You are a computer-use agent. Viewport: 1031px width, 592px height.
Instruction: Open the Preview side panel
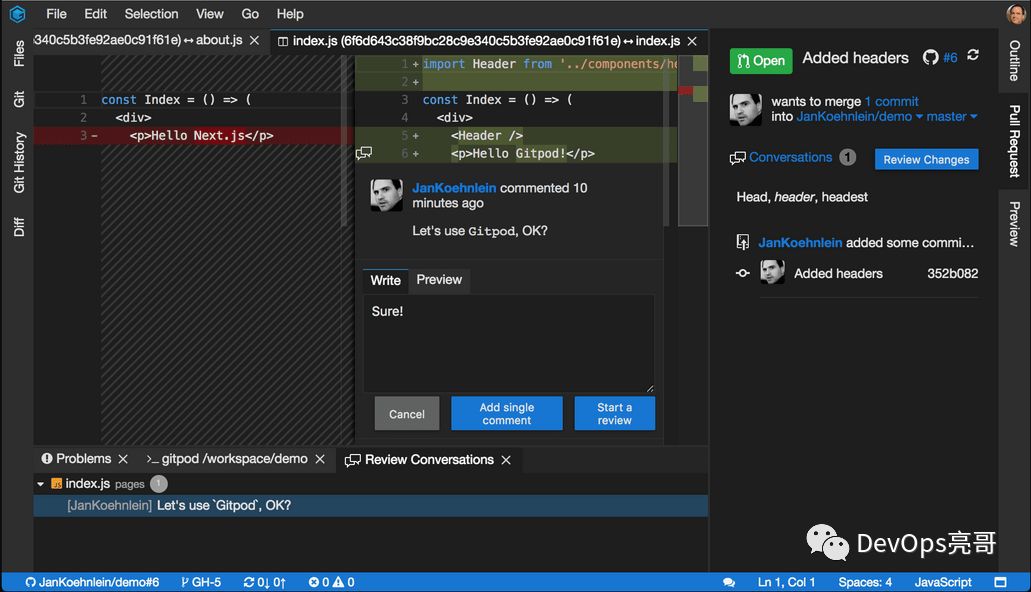point(1015,224)
